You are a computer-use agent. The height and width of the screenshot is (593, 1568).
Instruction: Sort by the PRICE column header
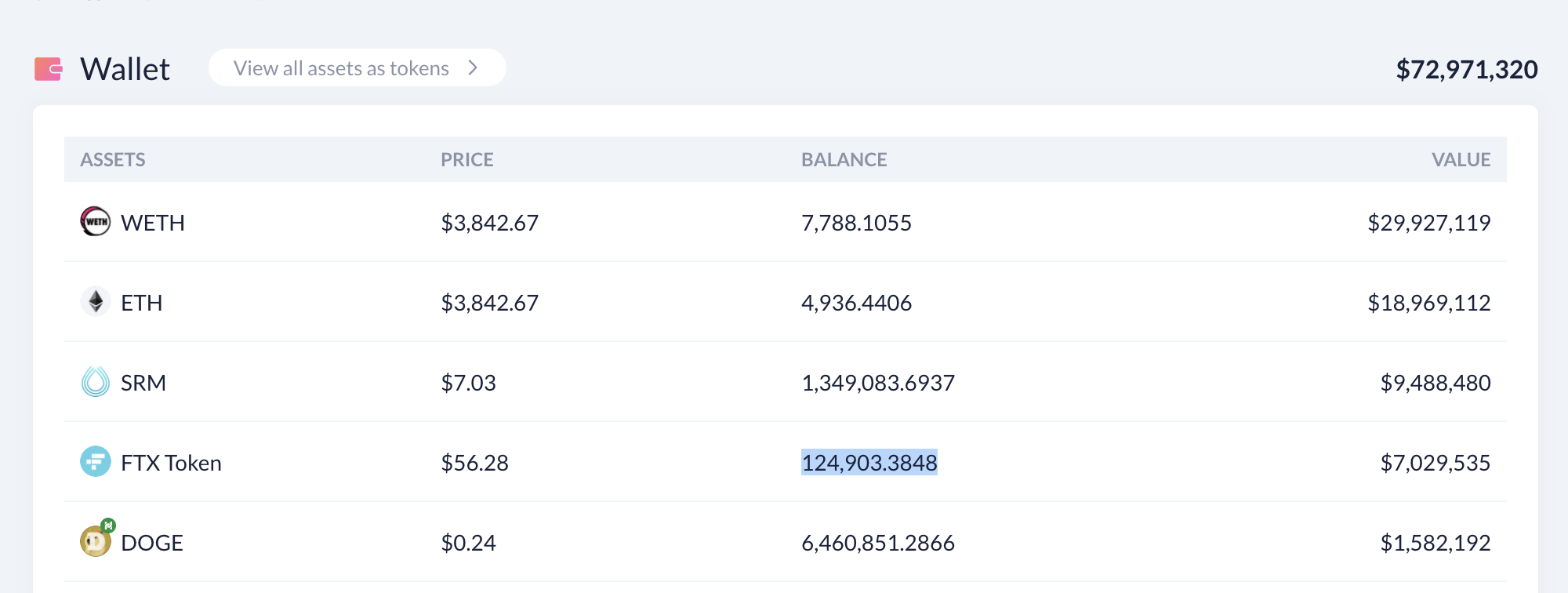point(467,160)
